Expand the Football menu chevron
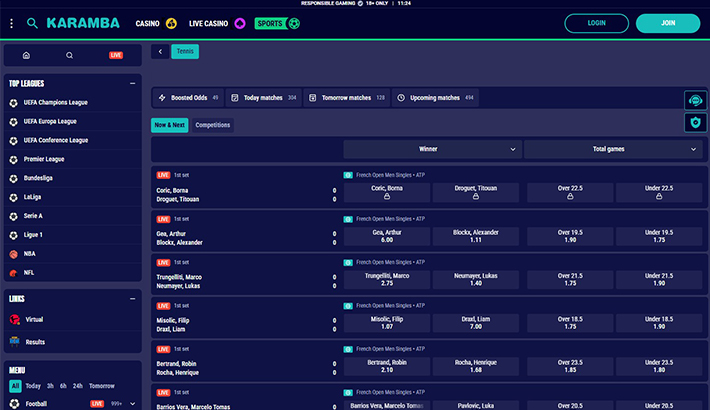 pos(132,404)
